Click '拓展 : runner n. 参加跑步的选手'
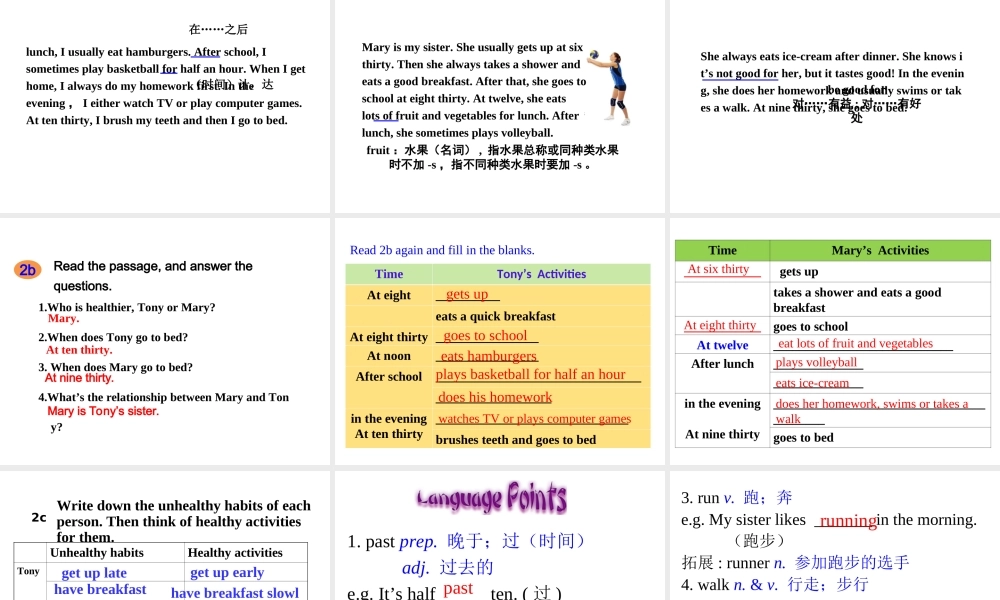 point(795,562)
